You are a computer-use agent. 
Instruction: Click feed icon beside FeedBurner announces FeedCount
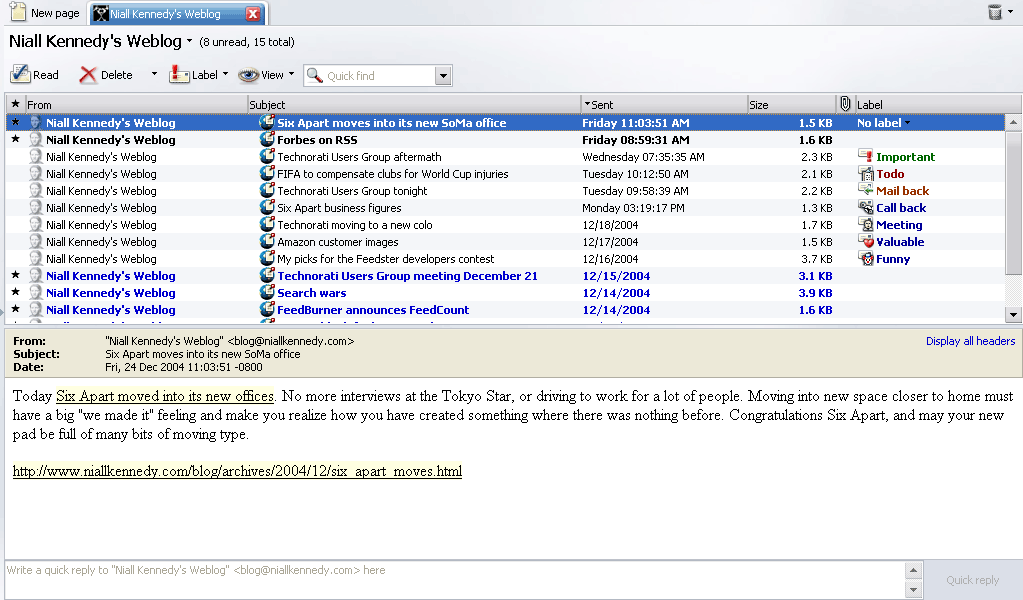(267, 309)
